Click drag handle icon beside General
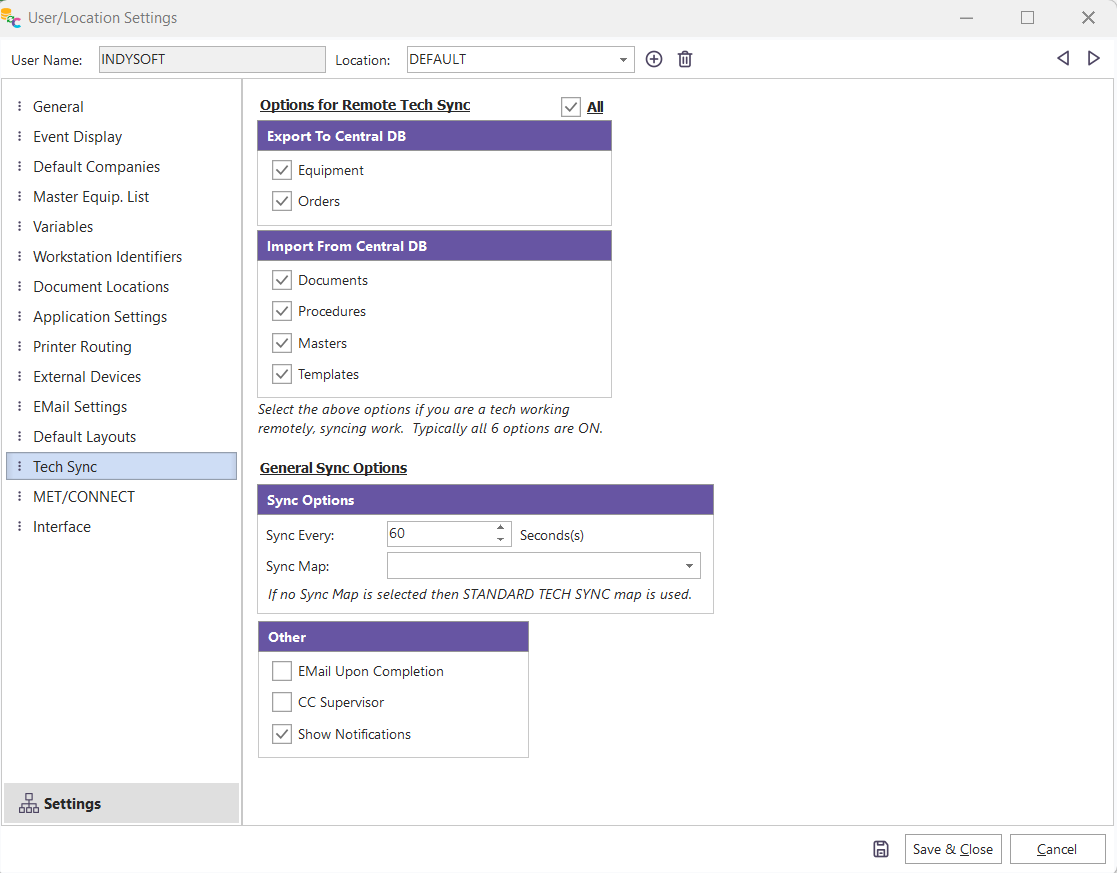 pyautogui.click(x=19, y=107)
